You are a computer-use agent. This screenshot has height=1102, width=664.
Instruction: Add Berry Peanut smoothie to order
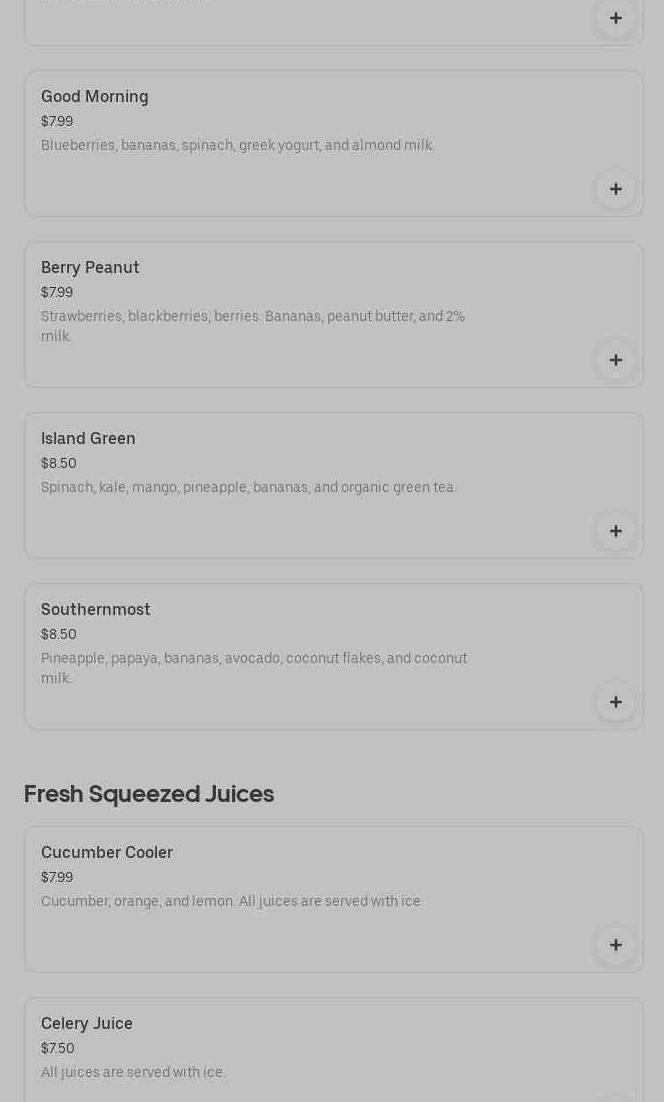tap(615, 360)
